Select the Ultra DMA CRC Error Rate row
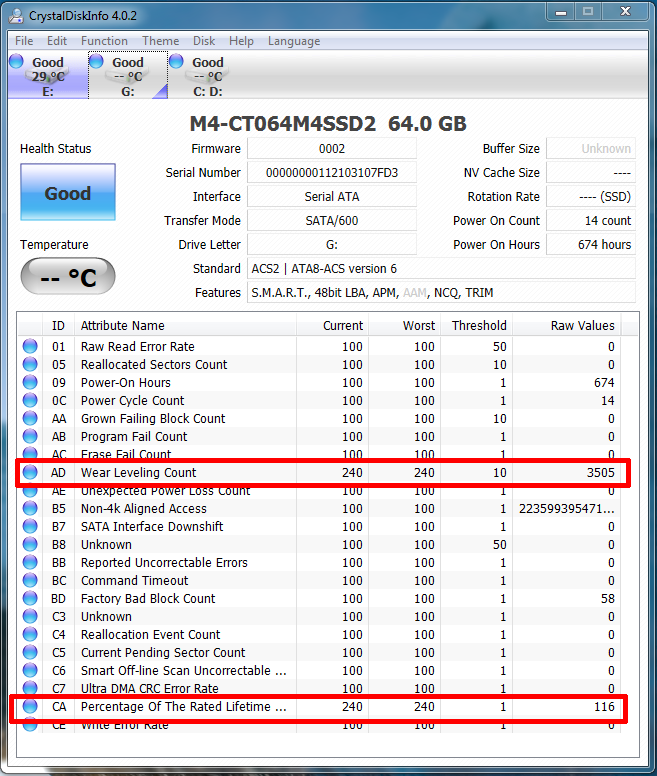This screenshot has width=657, height=776. (320, 688)
